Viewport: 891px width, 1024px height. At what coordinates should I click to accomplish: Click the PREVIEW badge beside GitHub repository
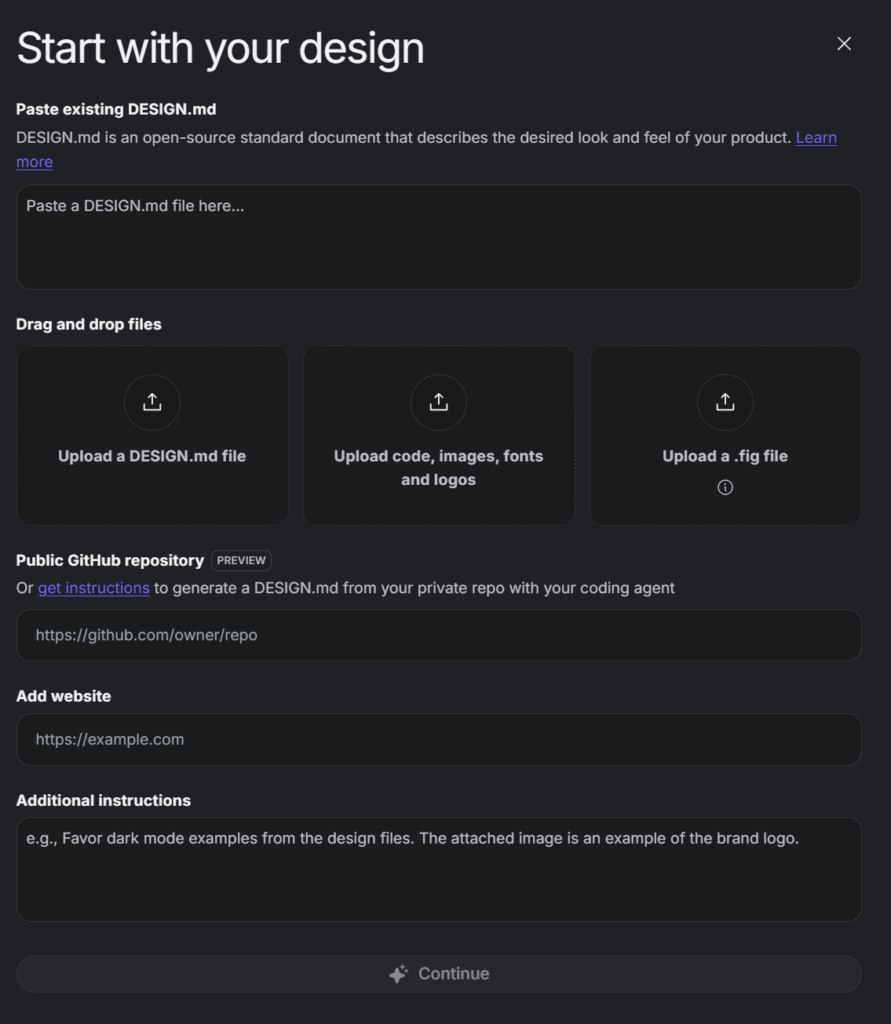tap(241, 560)
